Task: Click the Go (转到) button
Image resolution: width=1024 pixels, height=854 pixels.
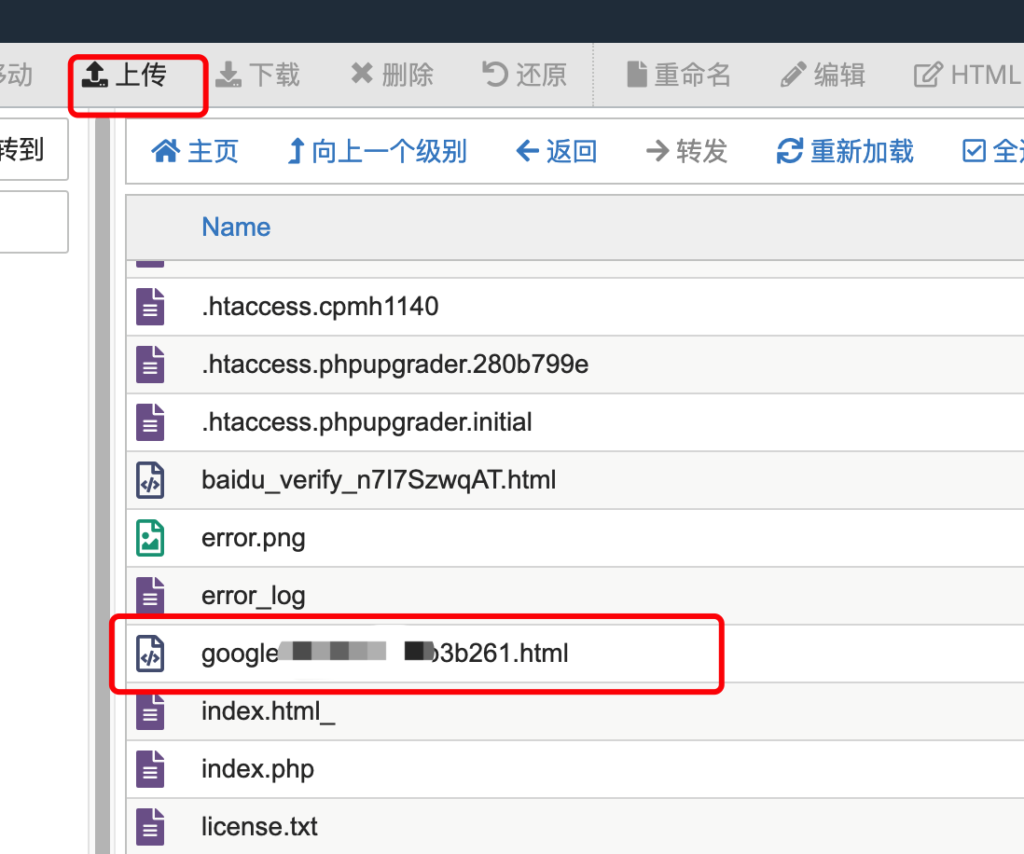Action: coord(33,150)
